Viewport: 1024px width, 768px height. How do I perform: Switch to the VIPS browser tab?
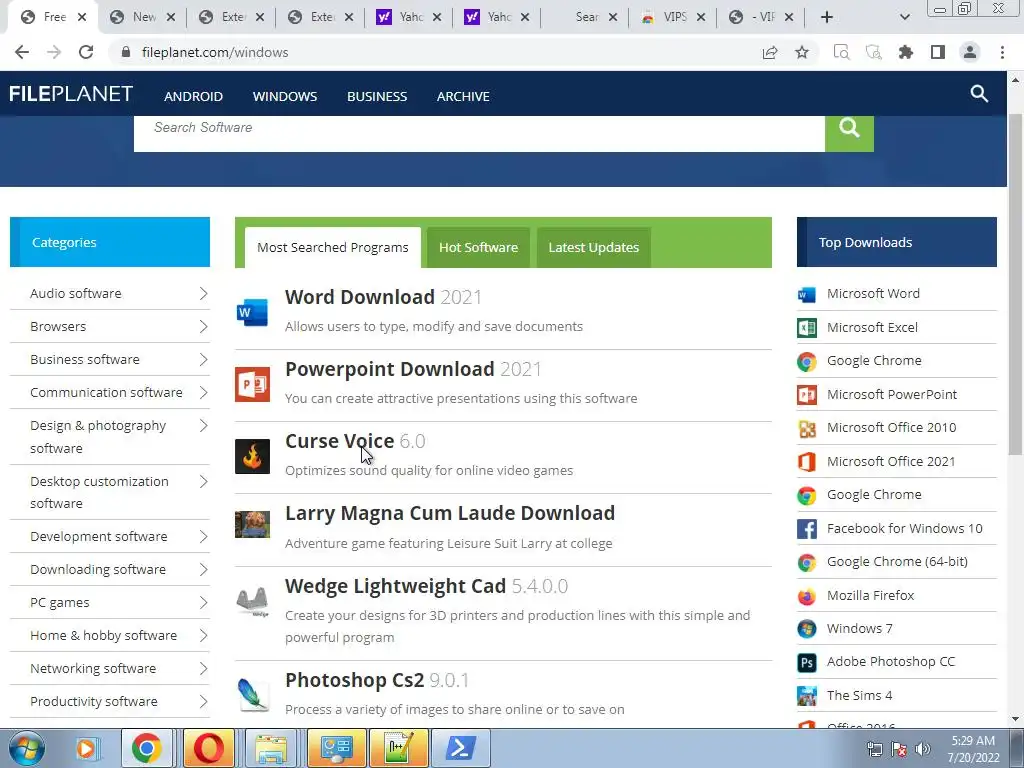click(x=673, y=17)
